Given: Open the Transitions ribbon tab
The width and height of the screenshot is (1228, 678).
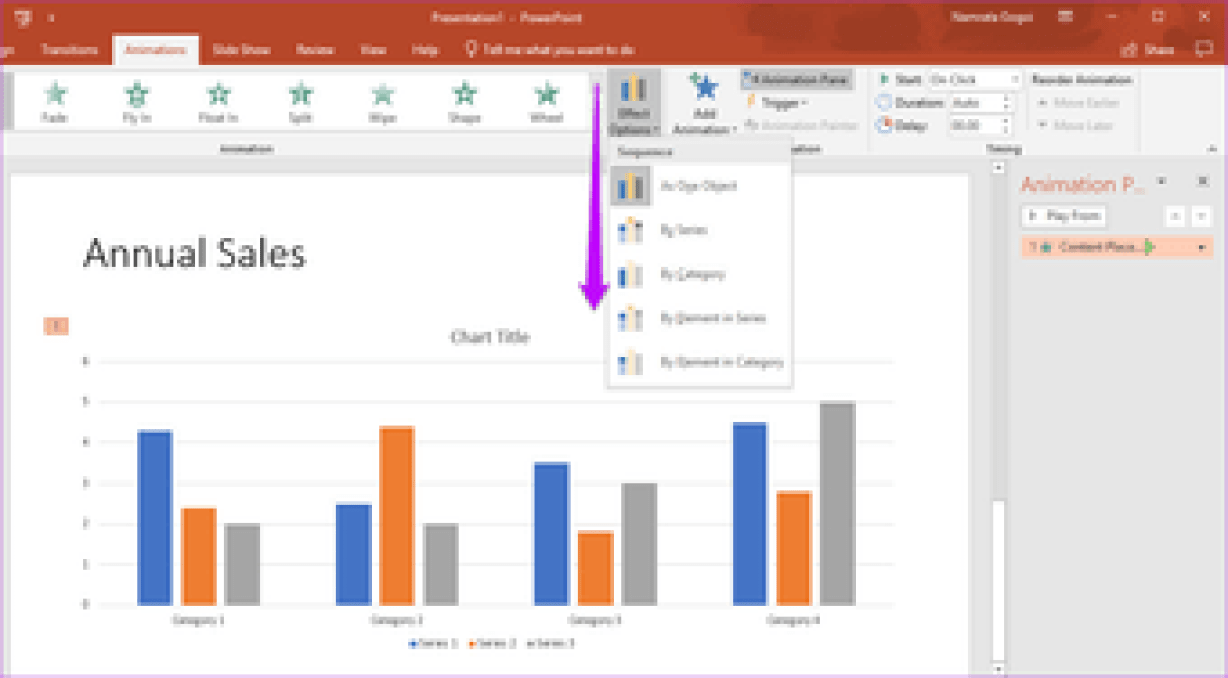Looking at the screenshot, I should pos(69,49).
